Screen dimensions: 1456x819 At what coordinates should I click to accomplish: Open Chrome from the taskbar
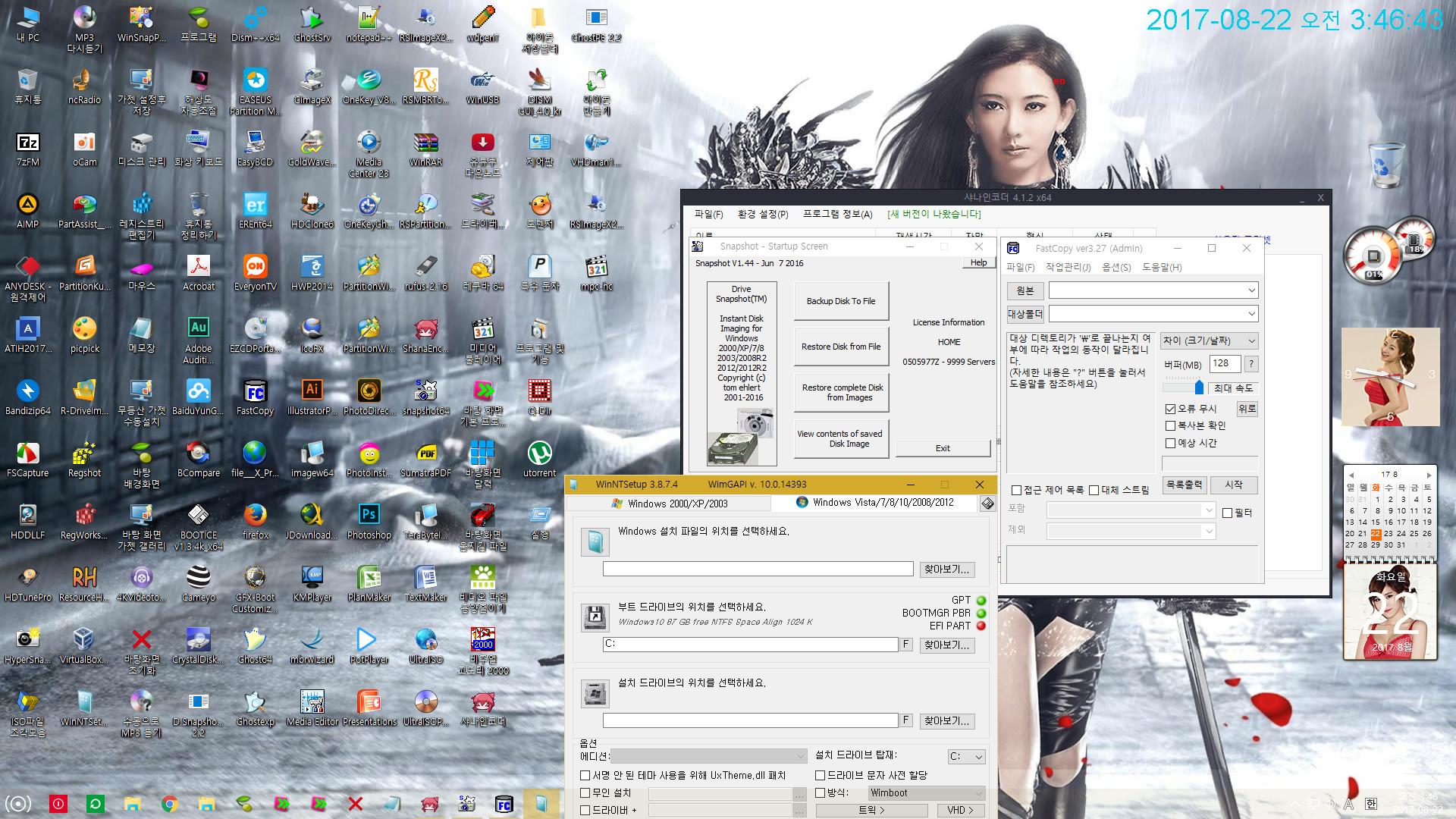coord(169,804)
